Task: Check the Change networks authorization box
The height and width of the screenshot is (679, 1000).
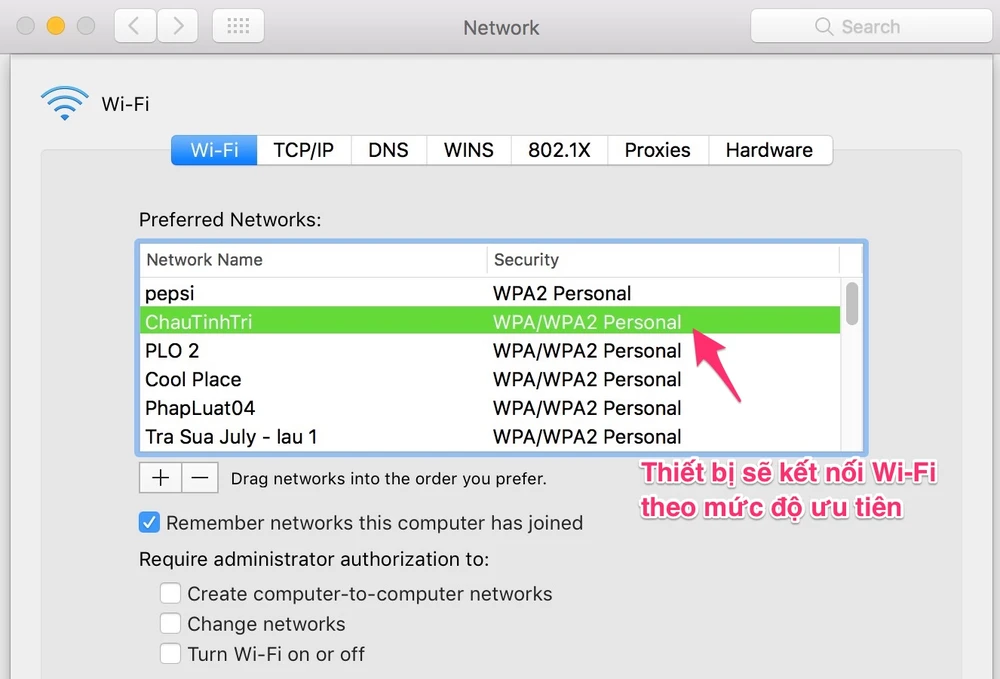Action: 170,623
